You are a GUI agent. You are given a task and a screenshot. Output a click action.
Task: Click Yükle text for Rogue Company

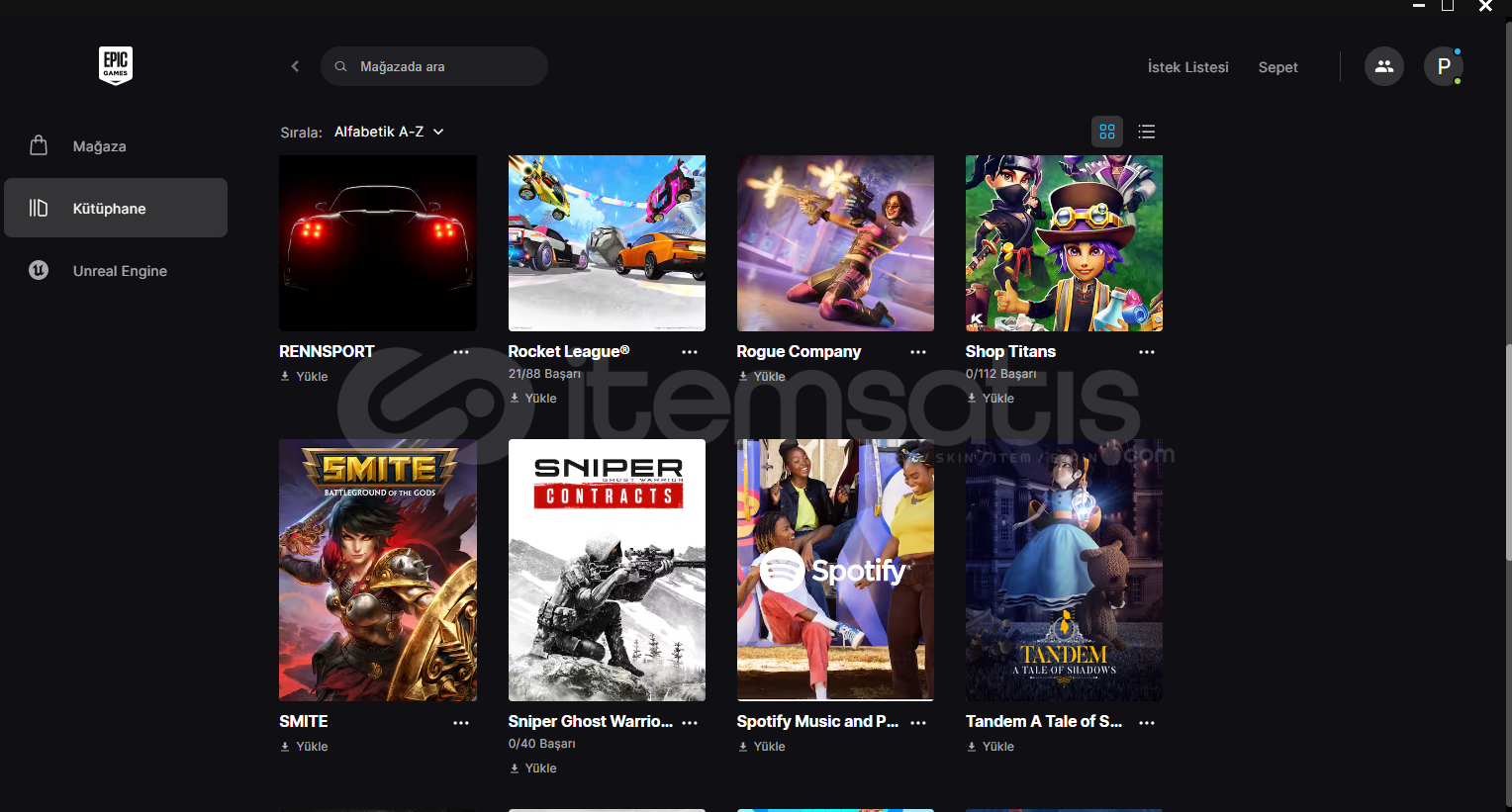(769, 376)
